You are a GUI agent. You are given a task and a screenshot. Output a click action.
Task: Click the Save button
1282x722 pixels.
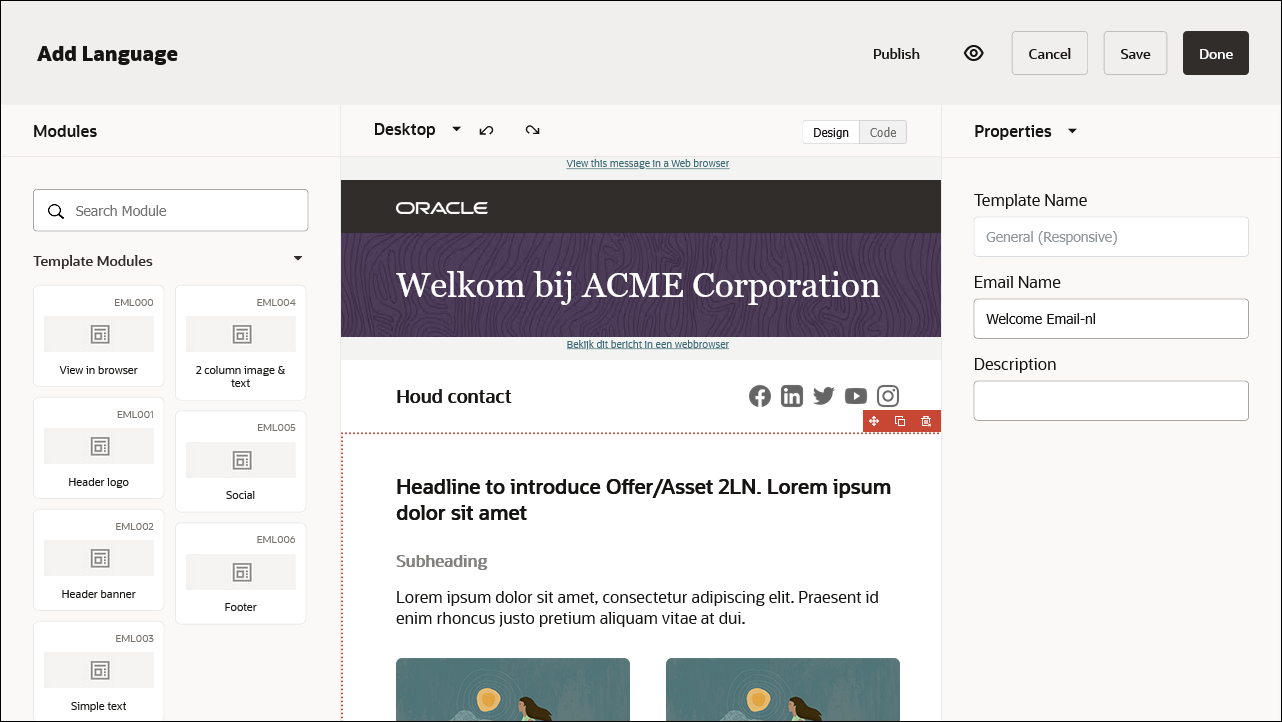click(x=1135, y=53)
